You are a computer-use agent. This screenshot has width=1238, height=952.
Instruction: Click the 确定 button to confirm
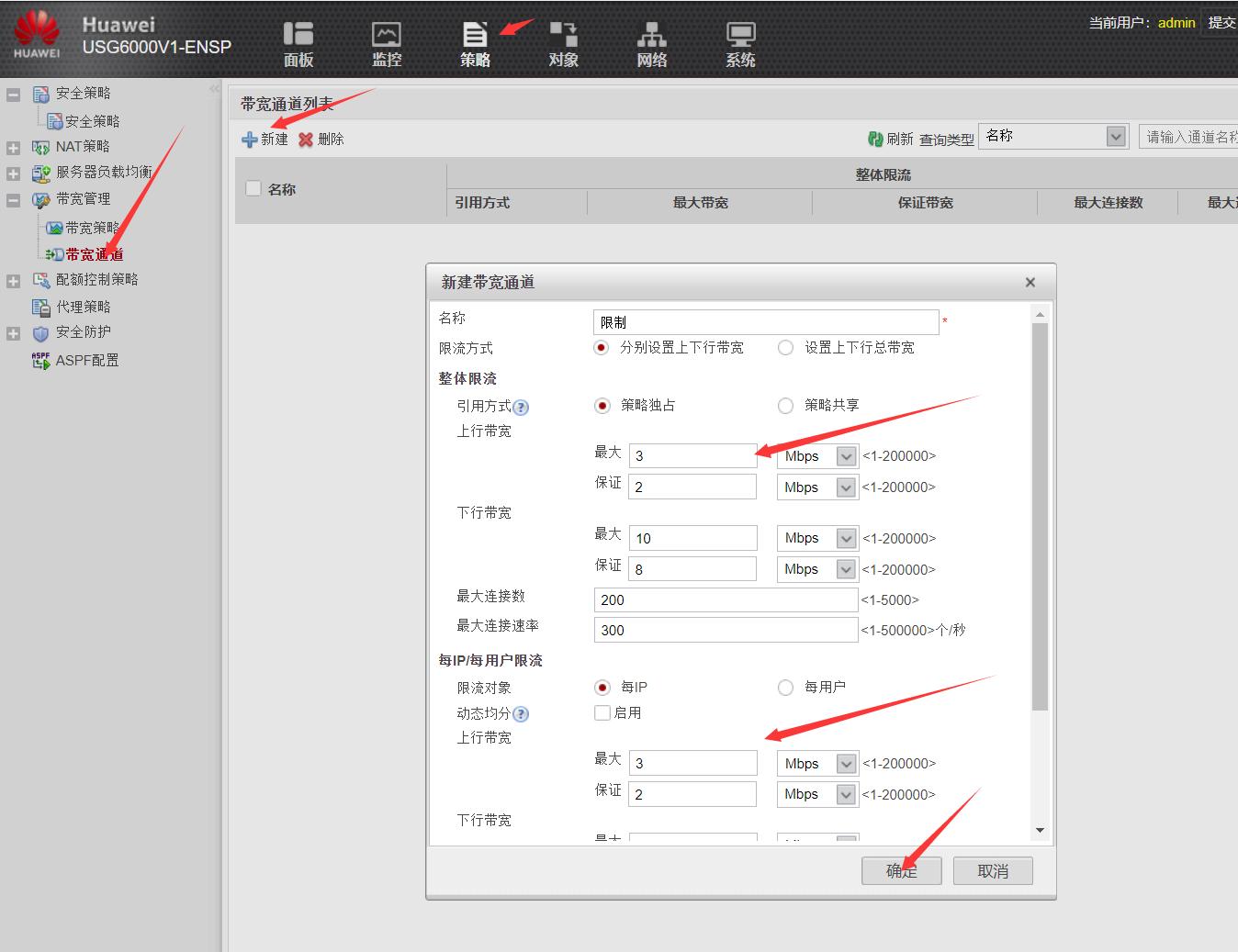[x=901, y=870]
